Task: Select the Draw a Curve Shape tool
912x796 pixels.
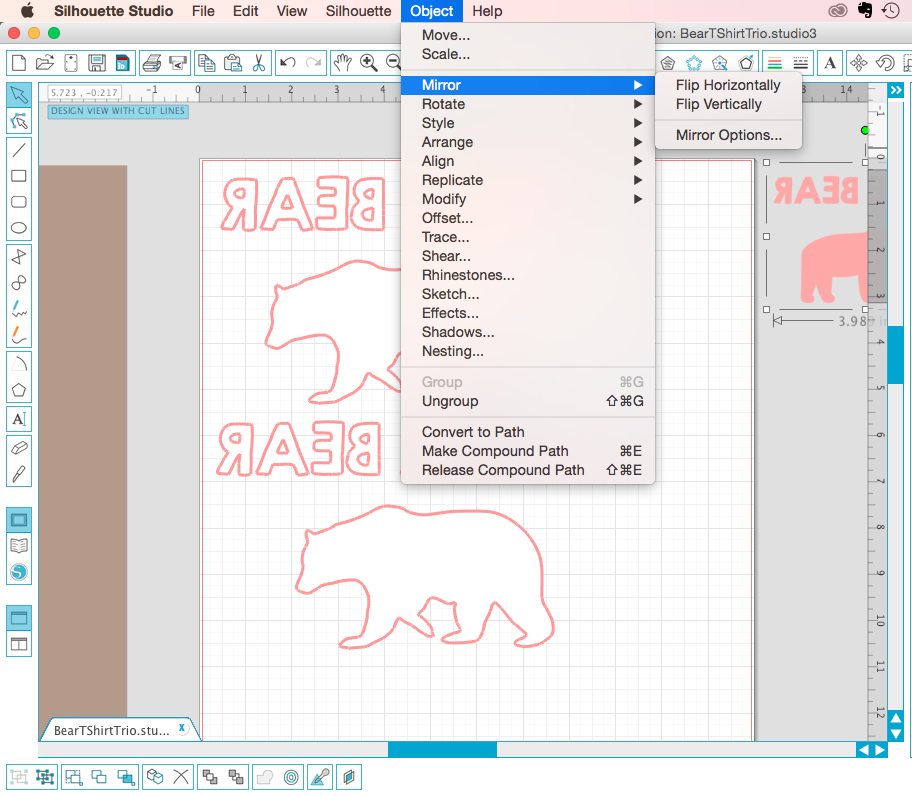Action: [19, 283]
